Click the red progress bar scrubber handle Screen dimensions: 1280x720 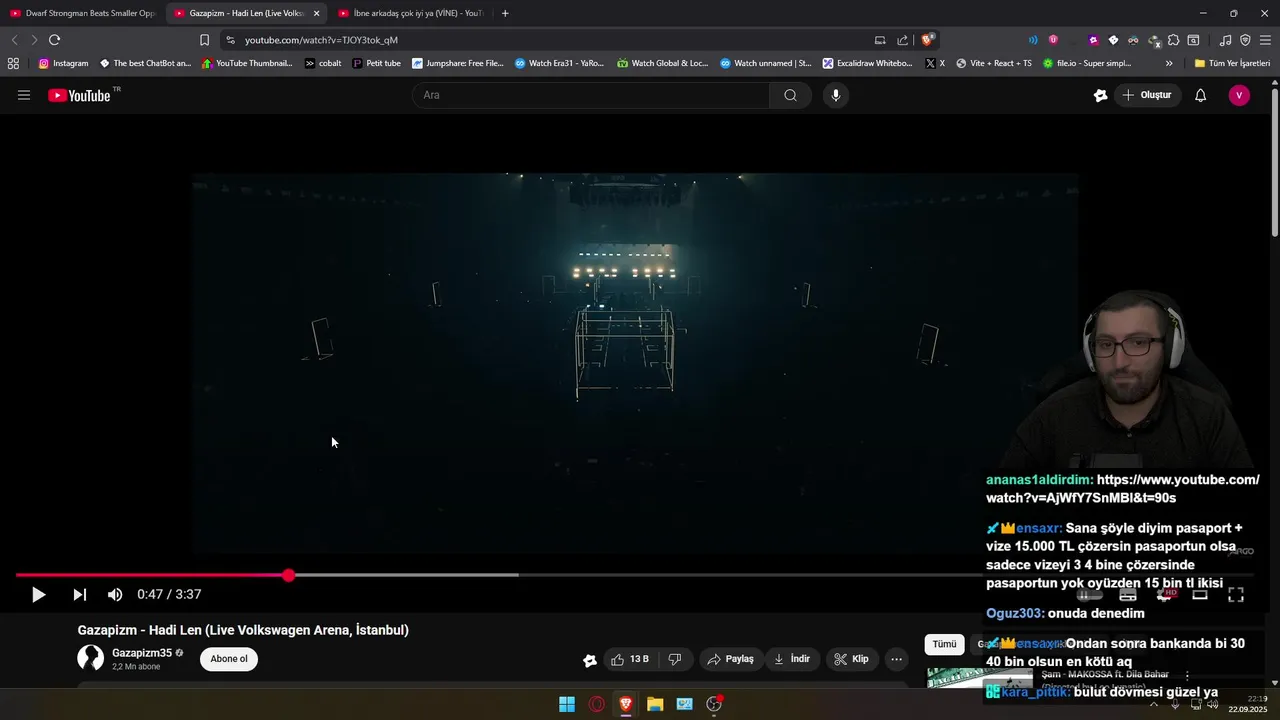(288, 575)
